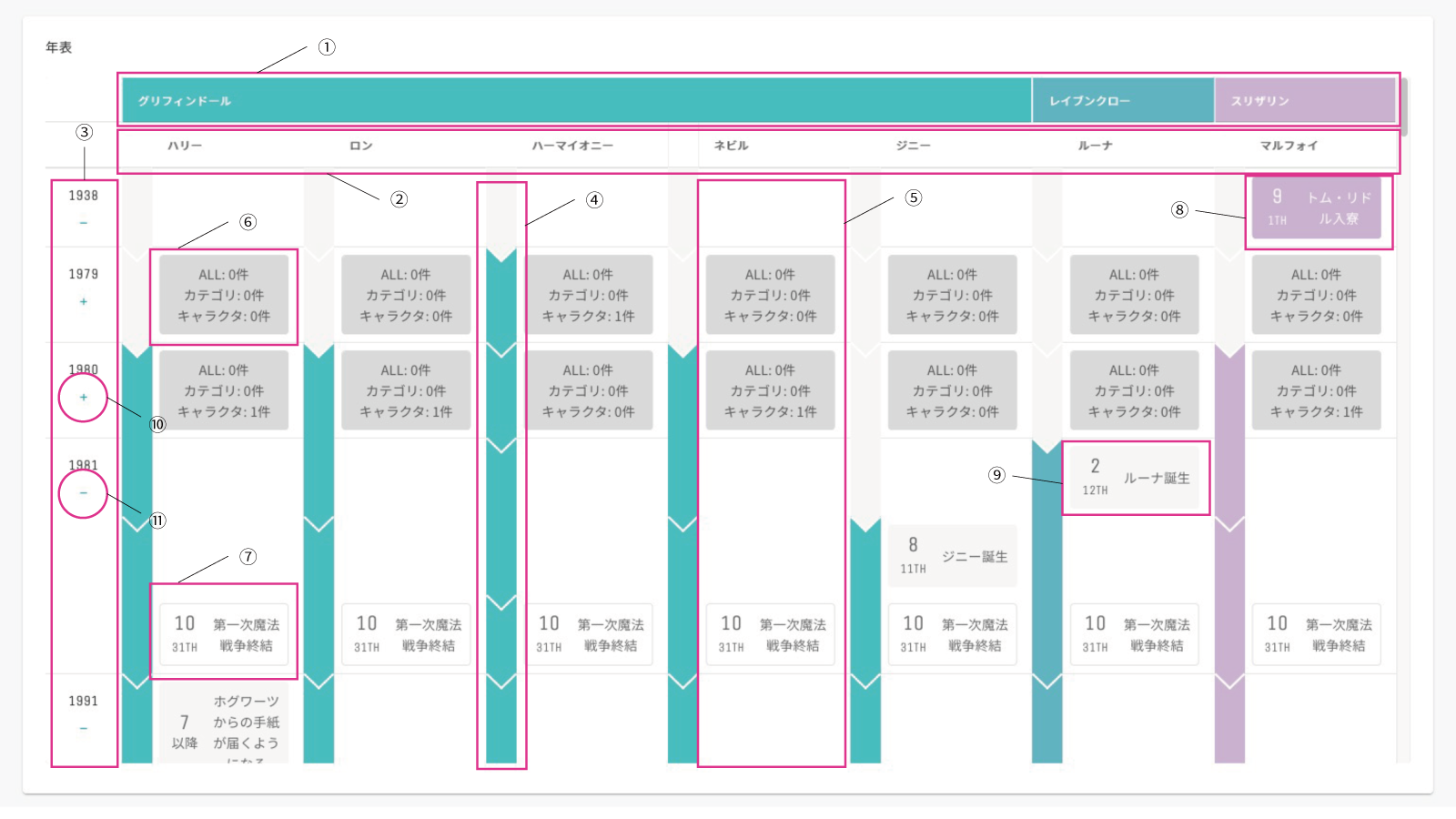Open the ルーナ誕生 event card
Screen dimensions: 1456x819
(1134, 477)
